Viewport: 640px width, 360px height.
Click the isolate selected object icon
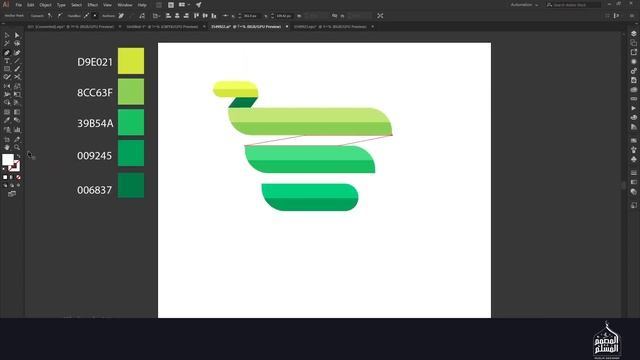pyautogui.click(x=380, y=16)
